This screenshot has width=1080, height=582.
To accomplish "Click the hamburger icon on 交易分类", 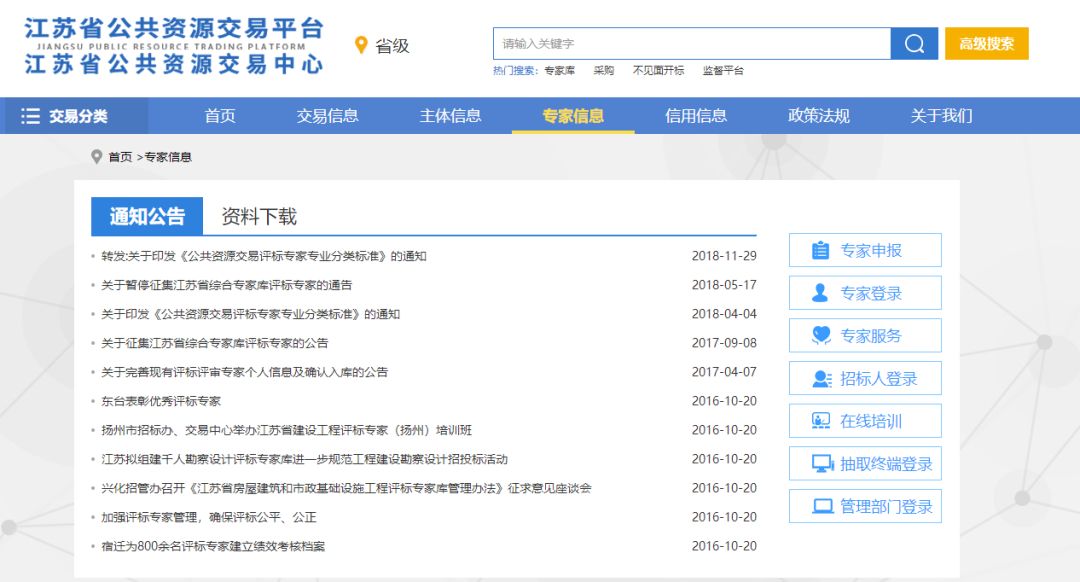I will click(30, 116).
